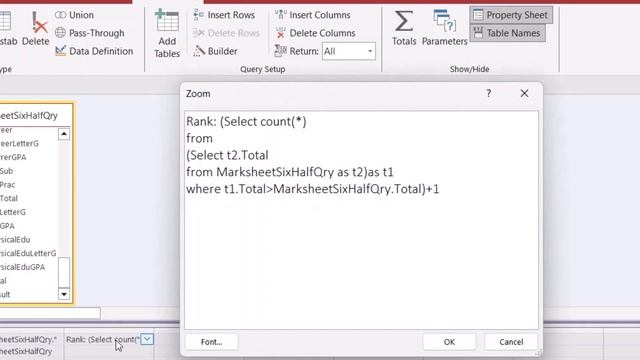Click the Add Tables icon
640x360 pixels.
pos(167,34)
